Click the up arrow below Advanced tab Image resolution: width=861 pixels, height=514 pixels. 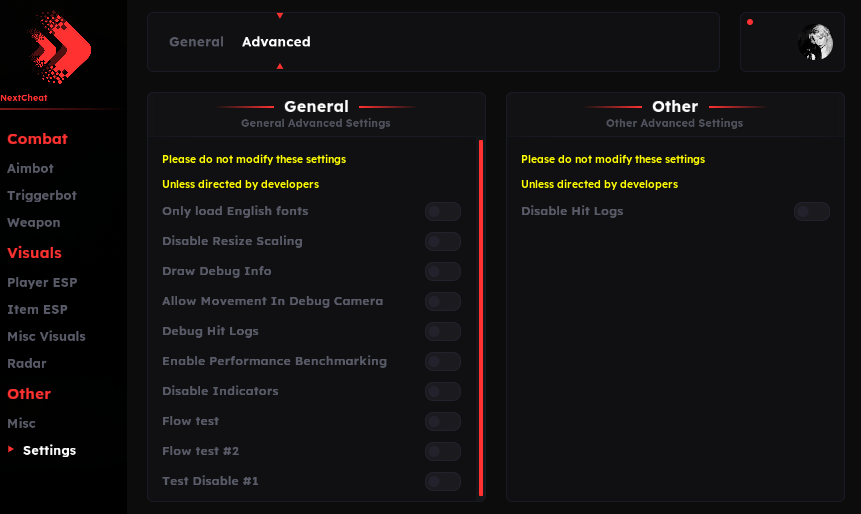280,66
